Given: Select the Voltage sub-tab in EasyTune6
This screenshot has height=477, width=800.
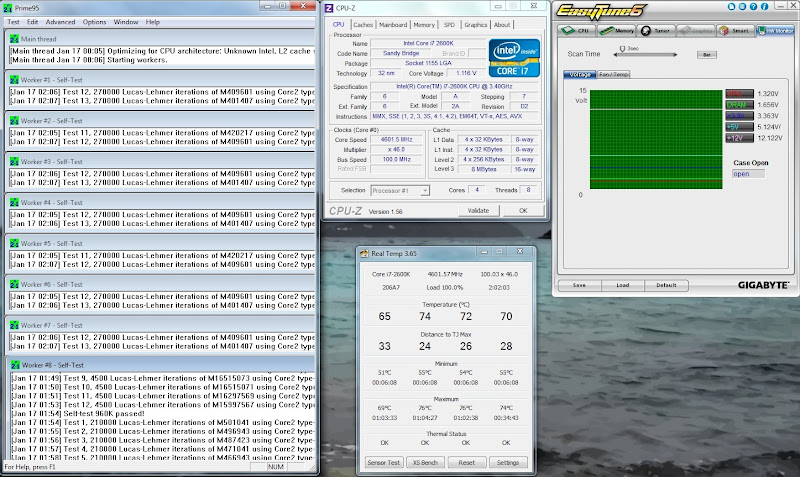Looking at the screenshot, I should (x=580, y=74).
